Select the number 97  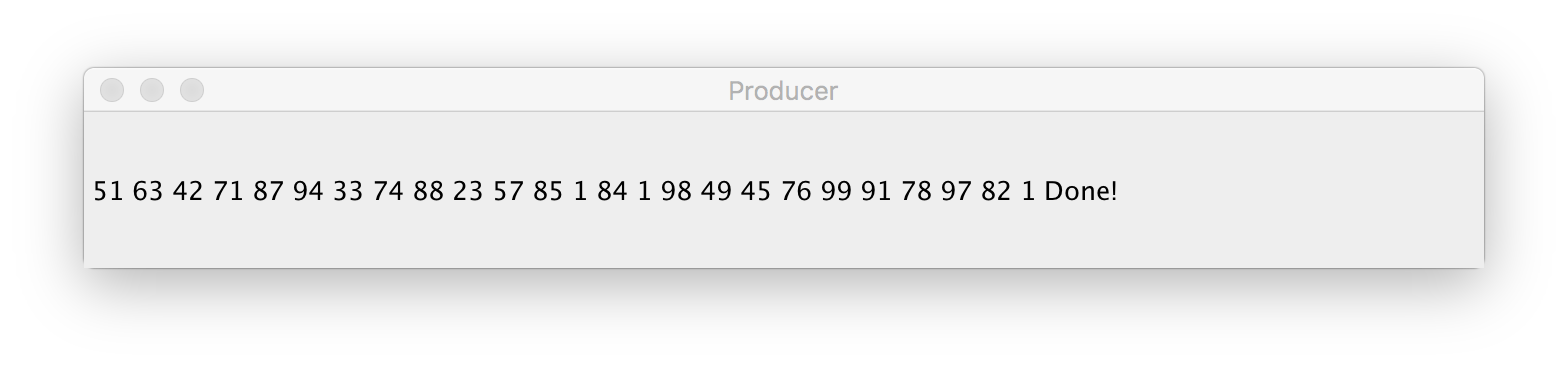click(x=956, y=191)
